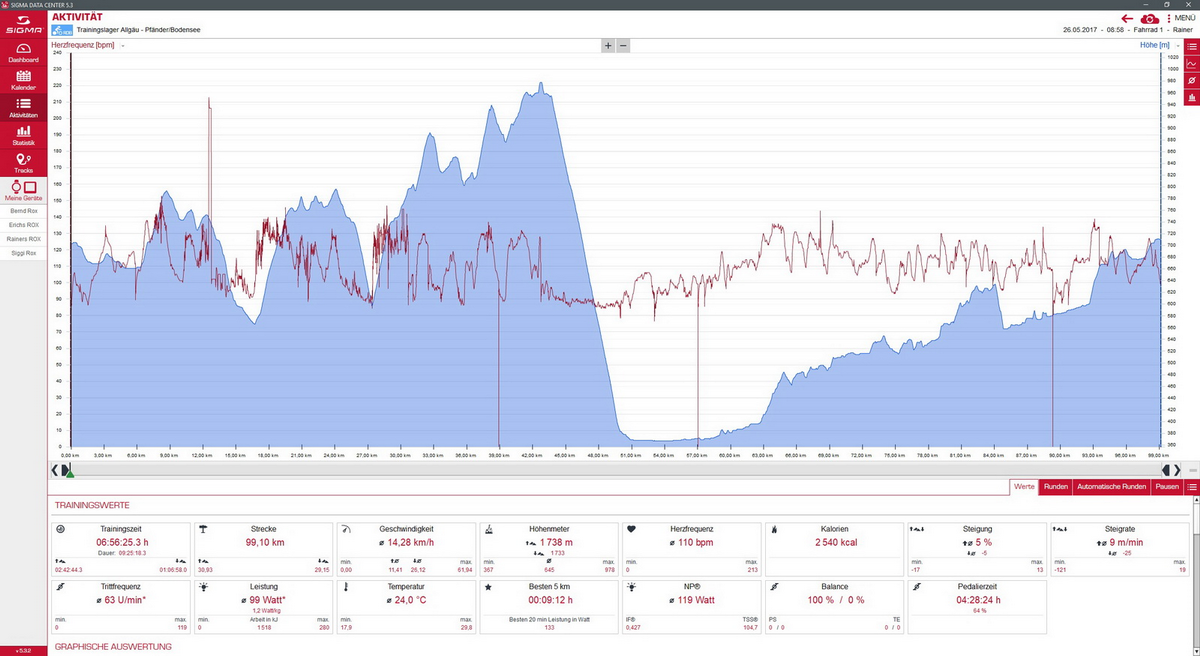Viewport: 1200px width, 656px height.
Task: Toggle the average values icon
Action: pyautogui.click(x=1191, y=80)
